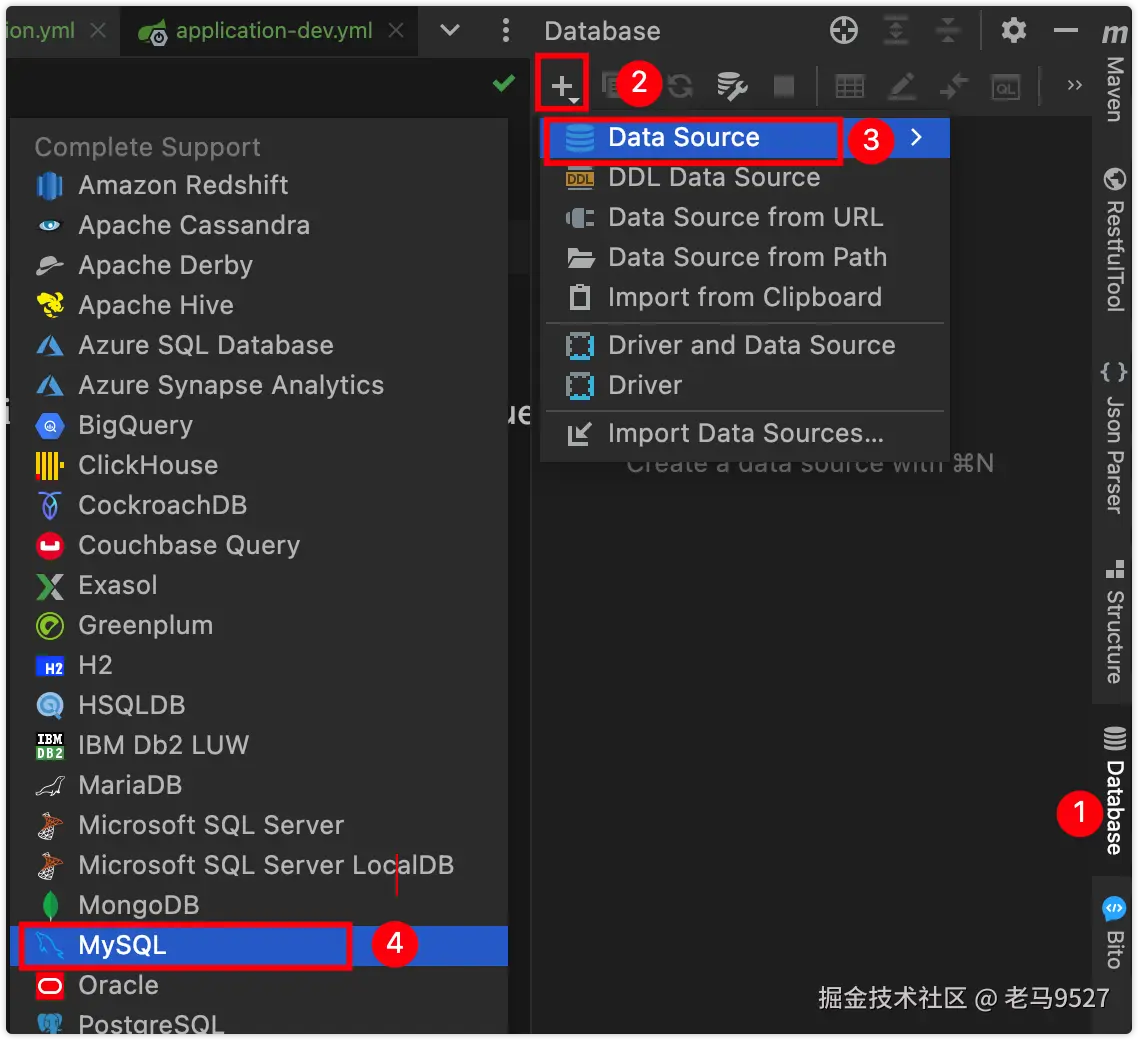Image resolution: width=1138 pixels, height=1040 pixels.
Task: Click the plus New button in Database toolbar
Action: click(x=562, y=86)
